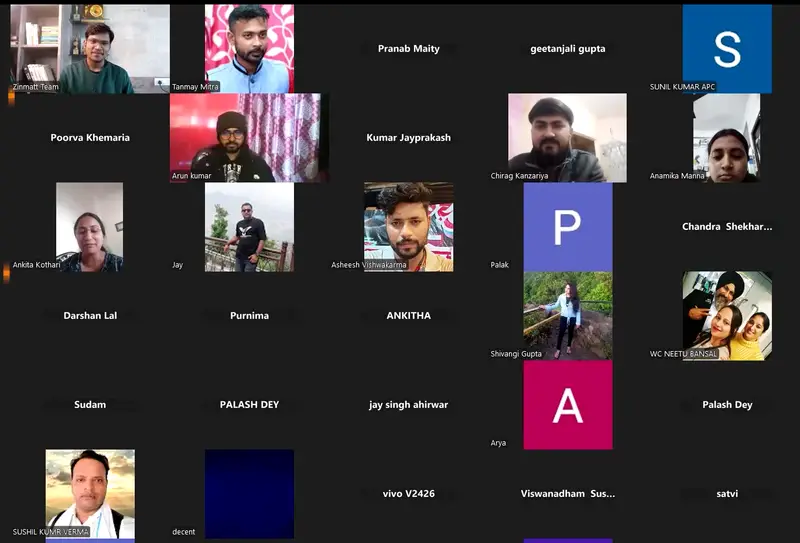800x543 pixels.
Task: Click the SUSHIL KUMR VERMA video tile
Action: tap(89, 492)
